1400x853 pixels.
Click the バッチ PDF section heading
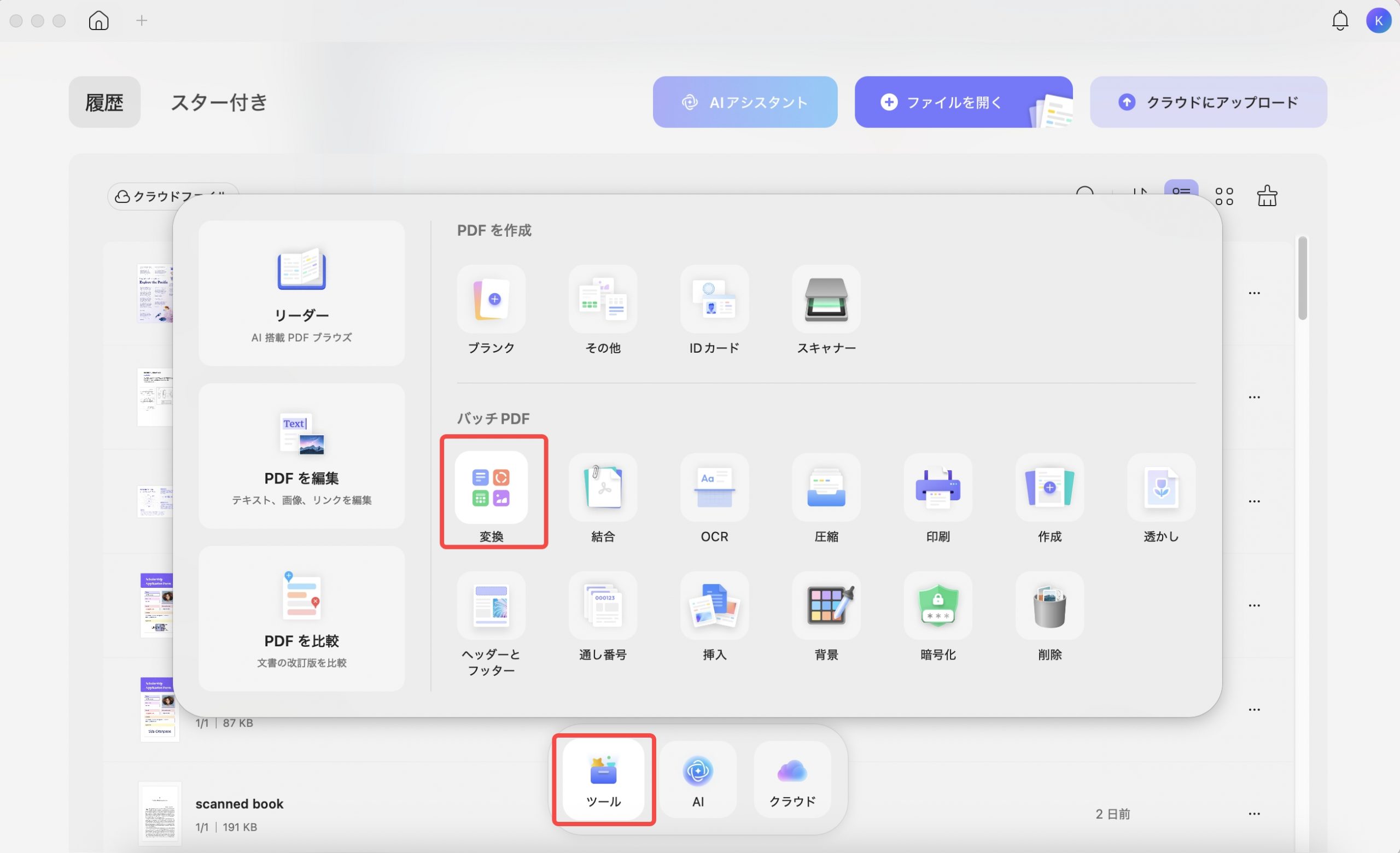[493, 418]
